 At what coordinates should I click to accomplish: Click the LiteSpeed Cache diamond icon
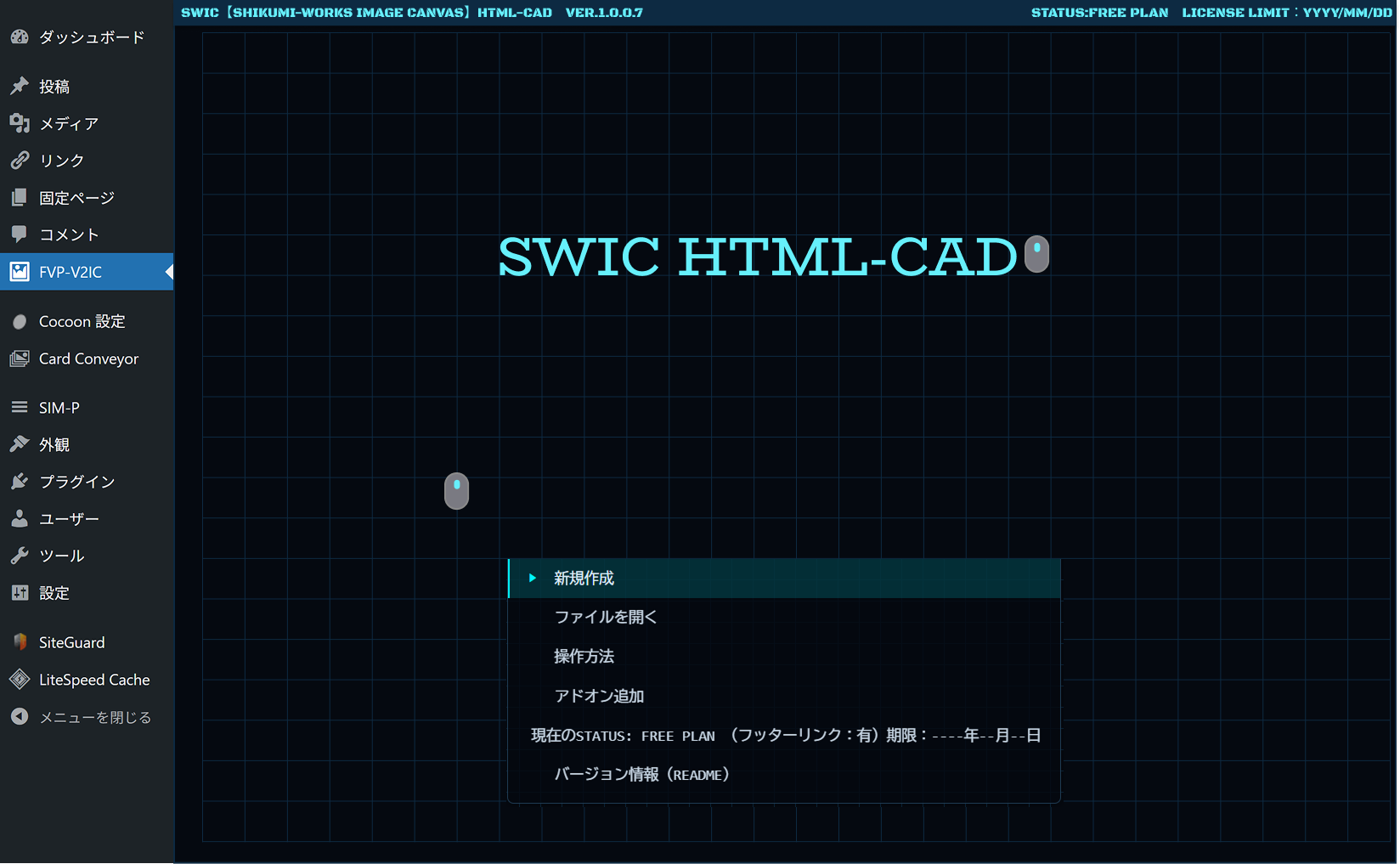click(x=20, y=680)
